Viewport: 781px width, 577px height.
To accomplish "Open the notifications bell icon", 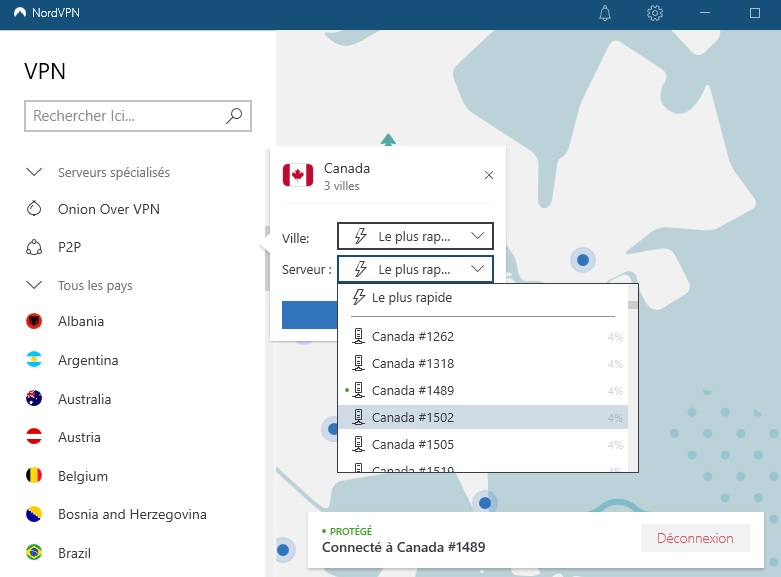I will pyautogui.click(x=605, y=13).
